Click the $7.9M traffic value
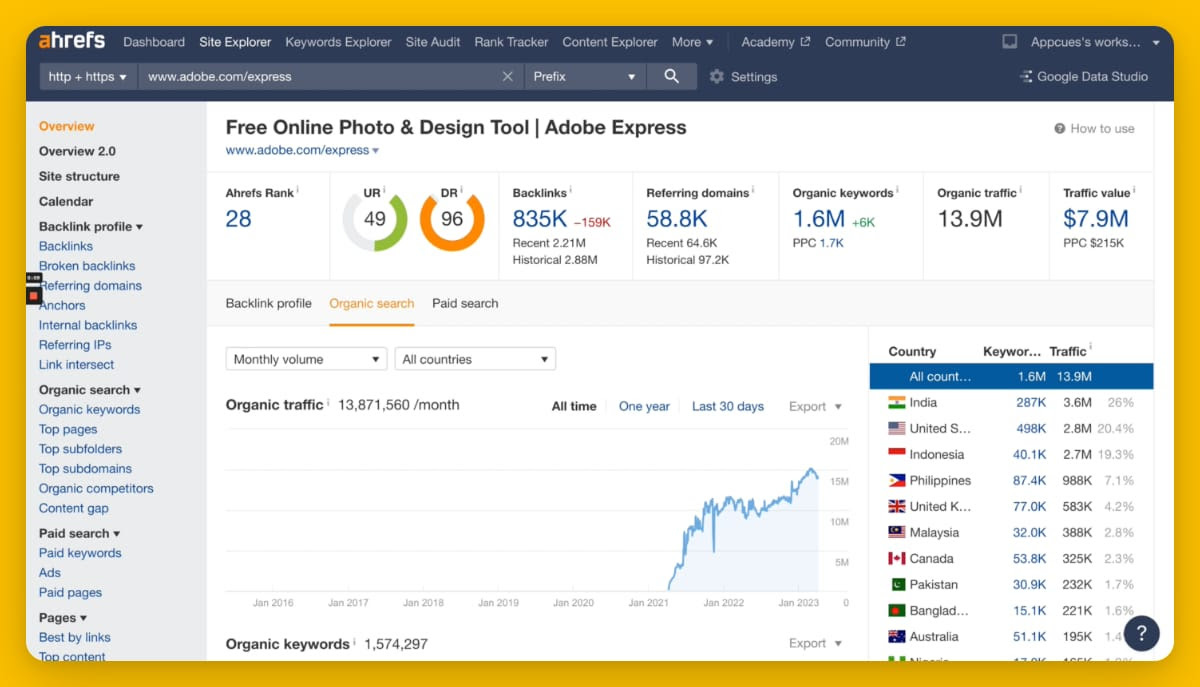 [1096, 219]
